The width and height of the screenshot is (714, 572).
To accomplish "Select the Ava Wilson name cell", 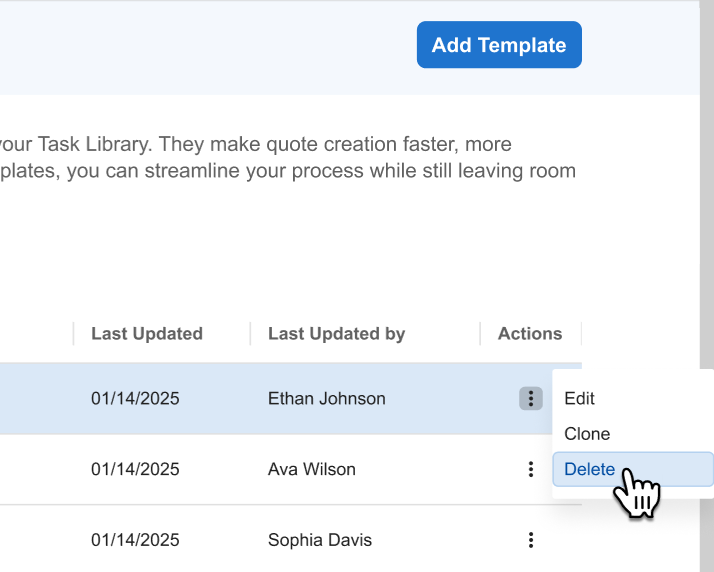I will tap(311, 469).
